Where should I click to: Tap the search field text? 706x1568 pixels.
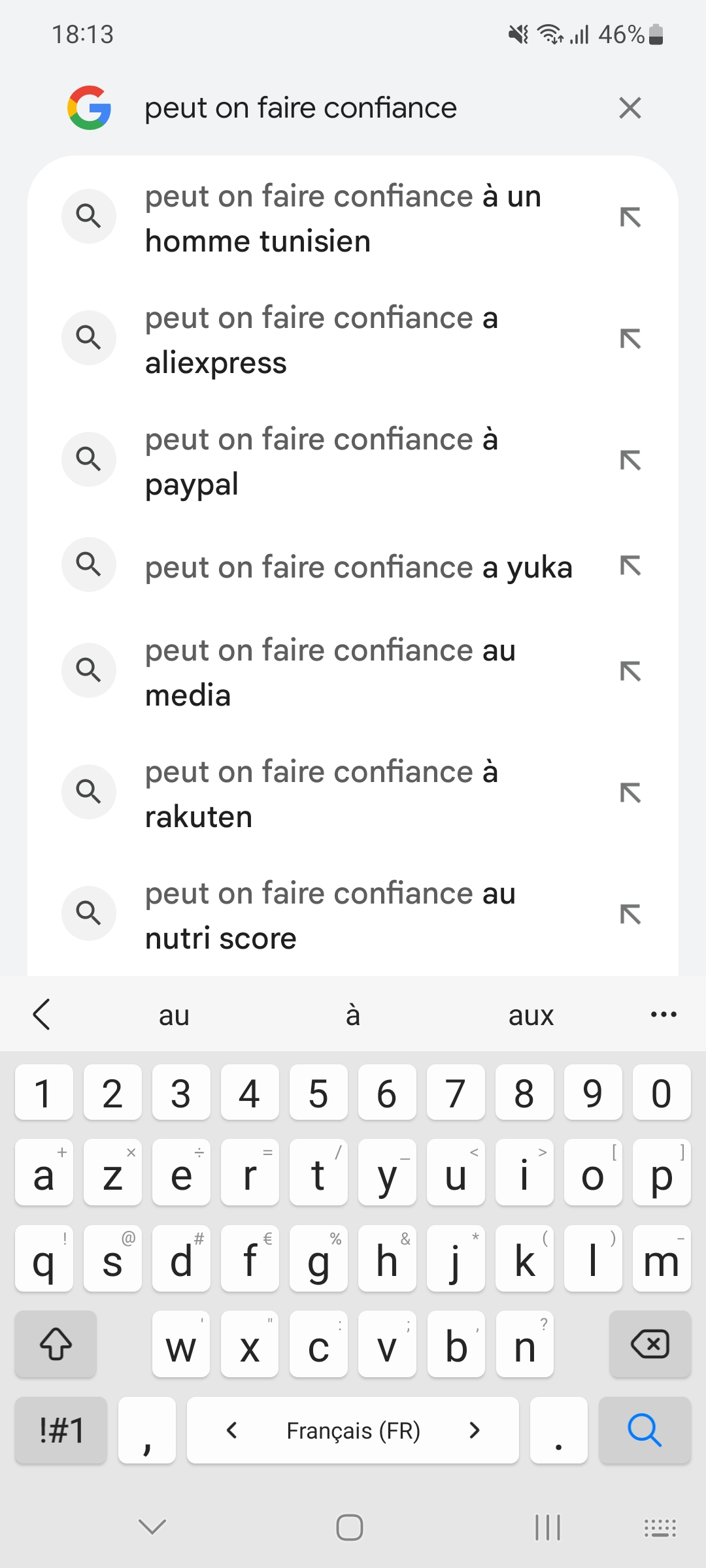pos(301,108)
